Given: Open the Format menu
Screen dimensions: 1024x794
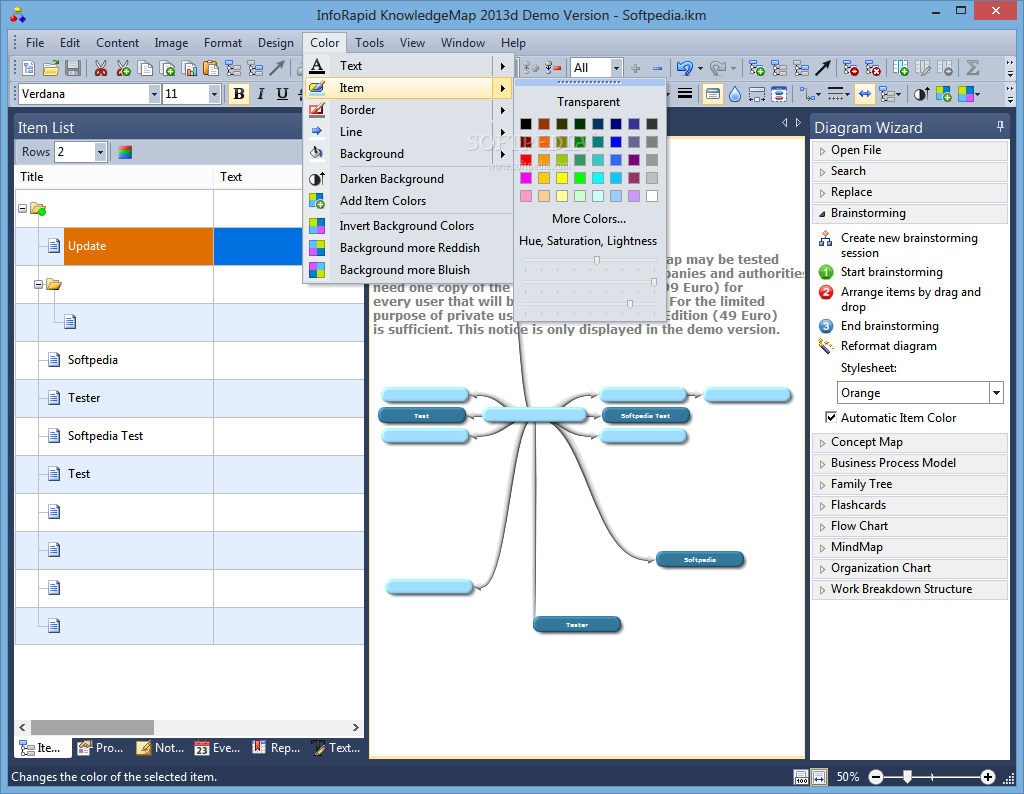Looking at the screenshot, I should (x=223, y=42).
